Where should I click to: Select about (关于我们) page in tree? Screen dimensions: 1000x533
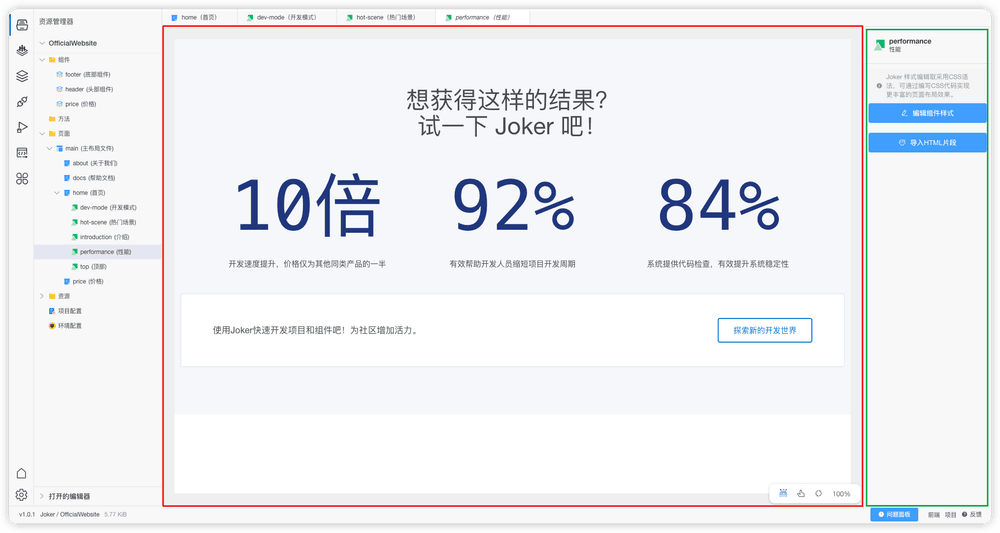coord(94,163)
